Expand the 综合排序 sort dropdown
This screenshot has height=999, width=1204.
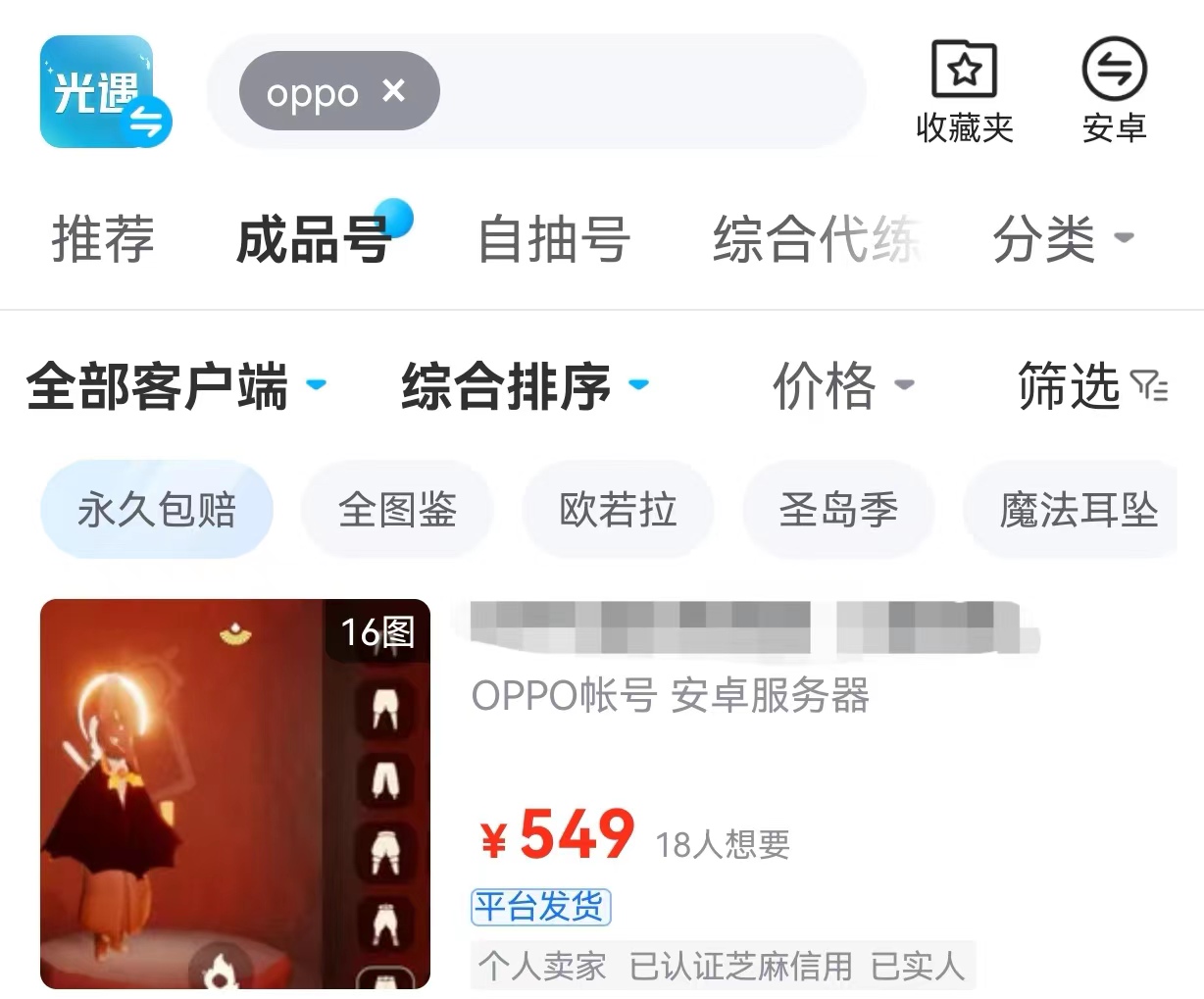(x=525, y=385)
